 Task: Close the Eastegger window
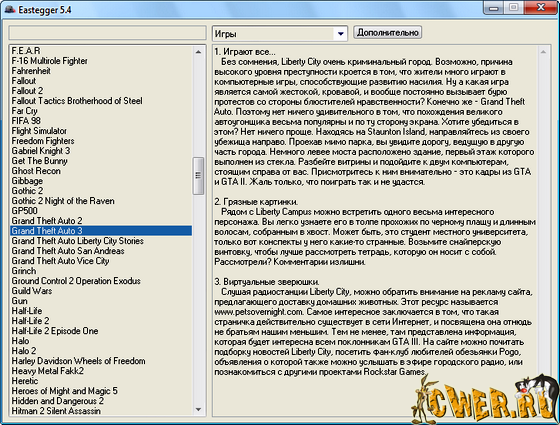[541, 8]
